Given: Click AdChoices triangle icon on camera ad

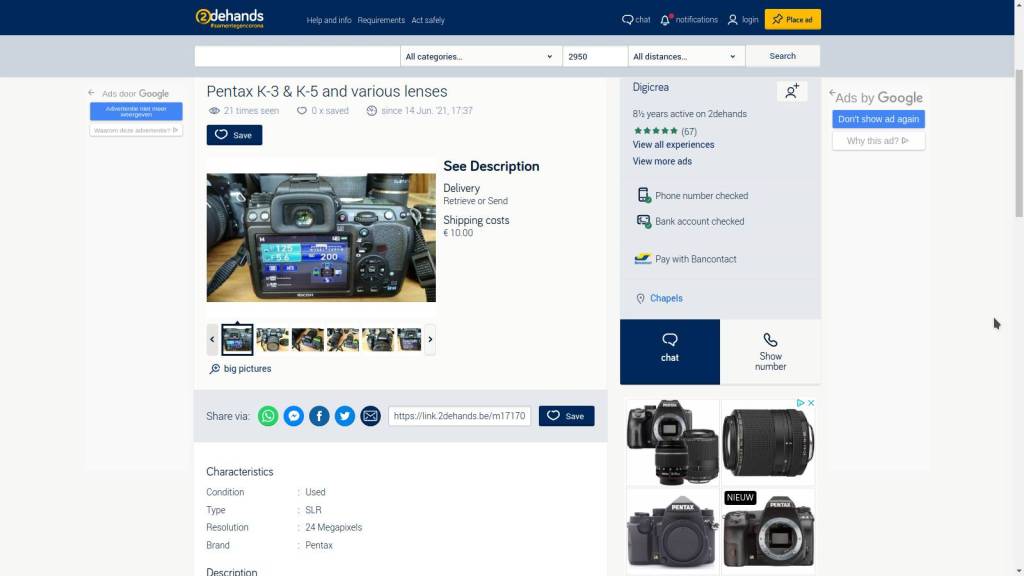Looking at the screenshot, I should [x=800, y=403].
